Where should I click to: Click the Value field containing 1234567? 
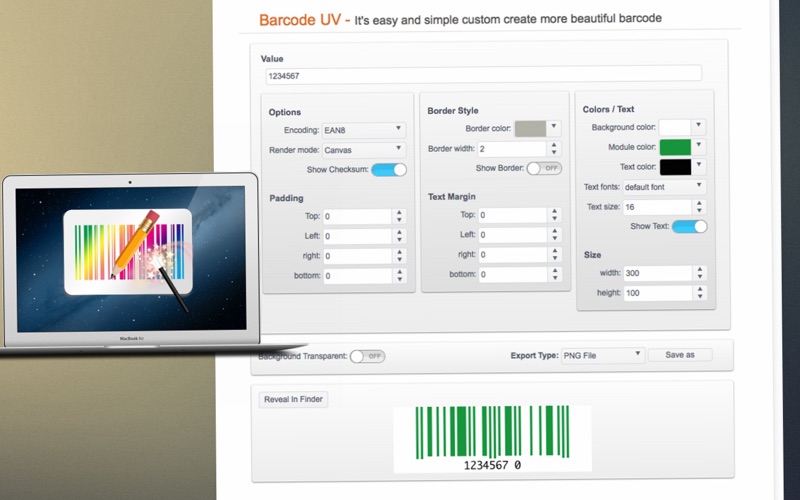coord(483,76)
